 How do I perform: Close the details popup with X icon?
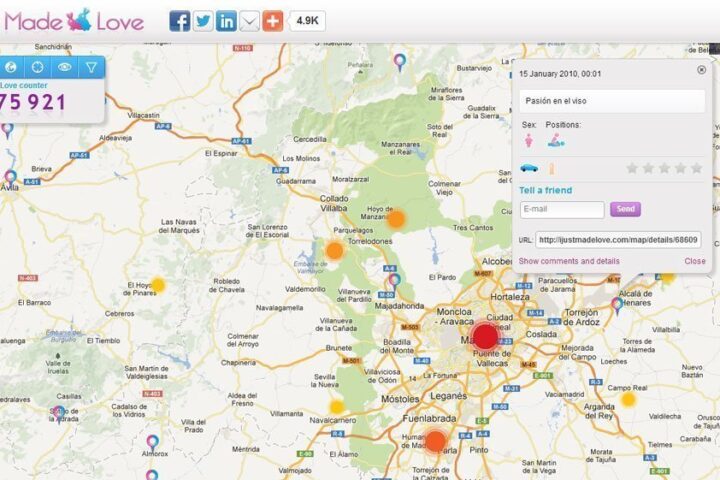(701, 70)
